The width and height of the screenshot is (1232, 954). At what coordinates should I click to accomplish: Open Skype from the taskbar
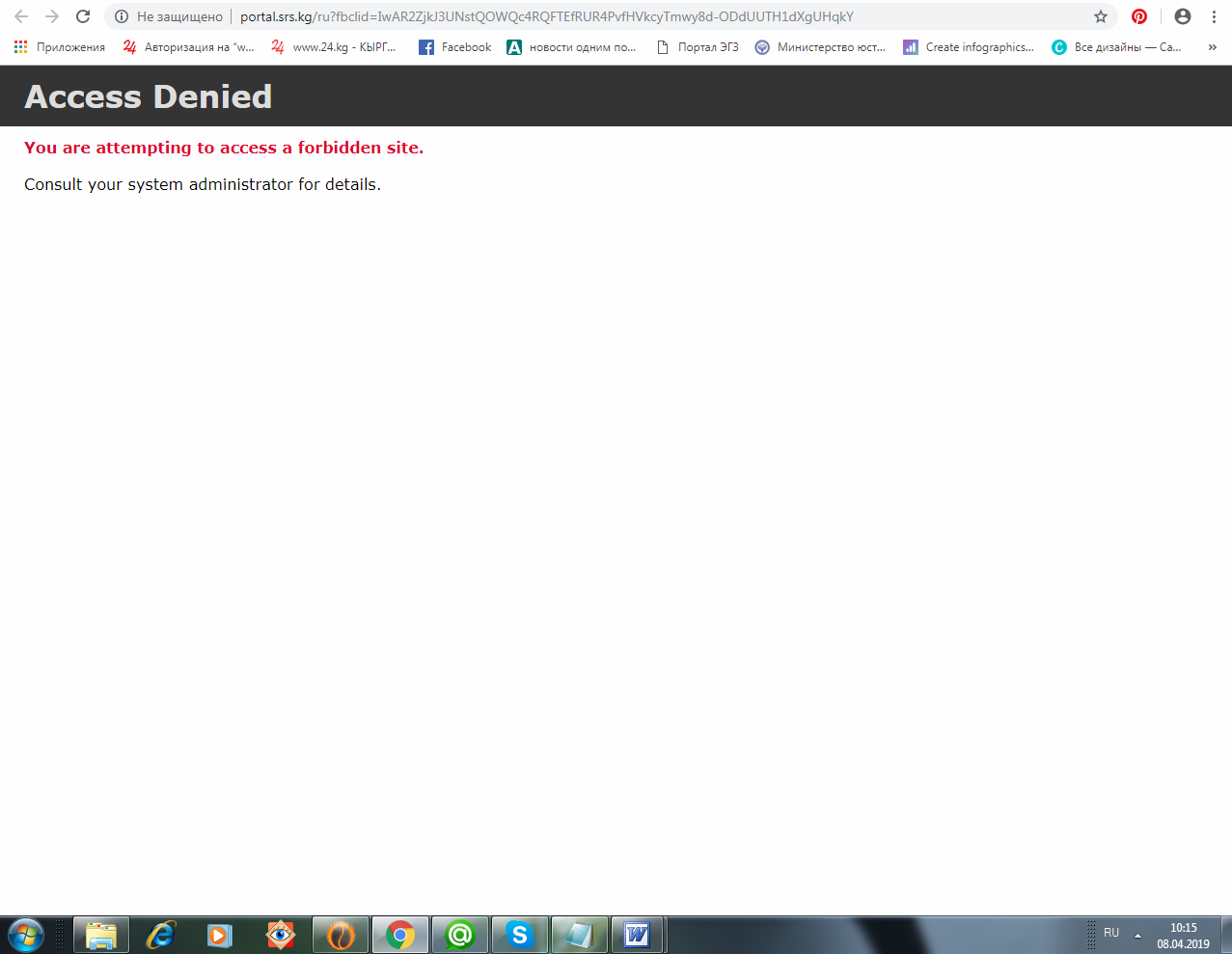520,935
